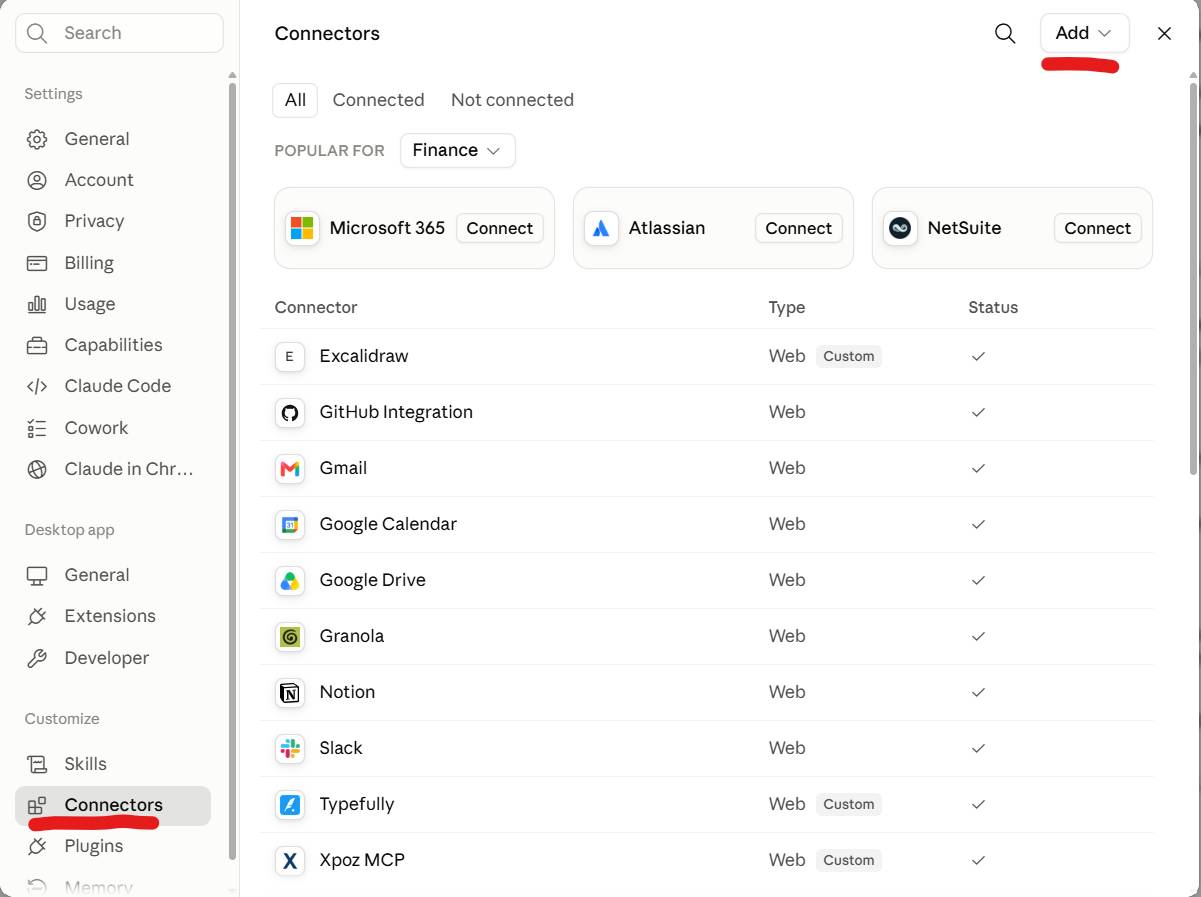Connect Atlassian
This screenshot has width=1201, height=897.
(x=798, y=228)
